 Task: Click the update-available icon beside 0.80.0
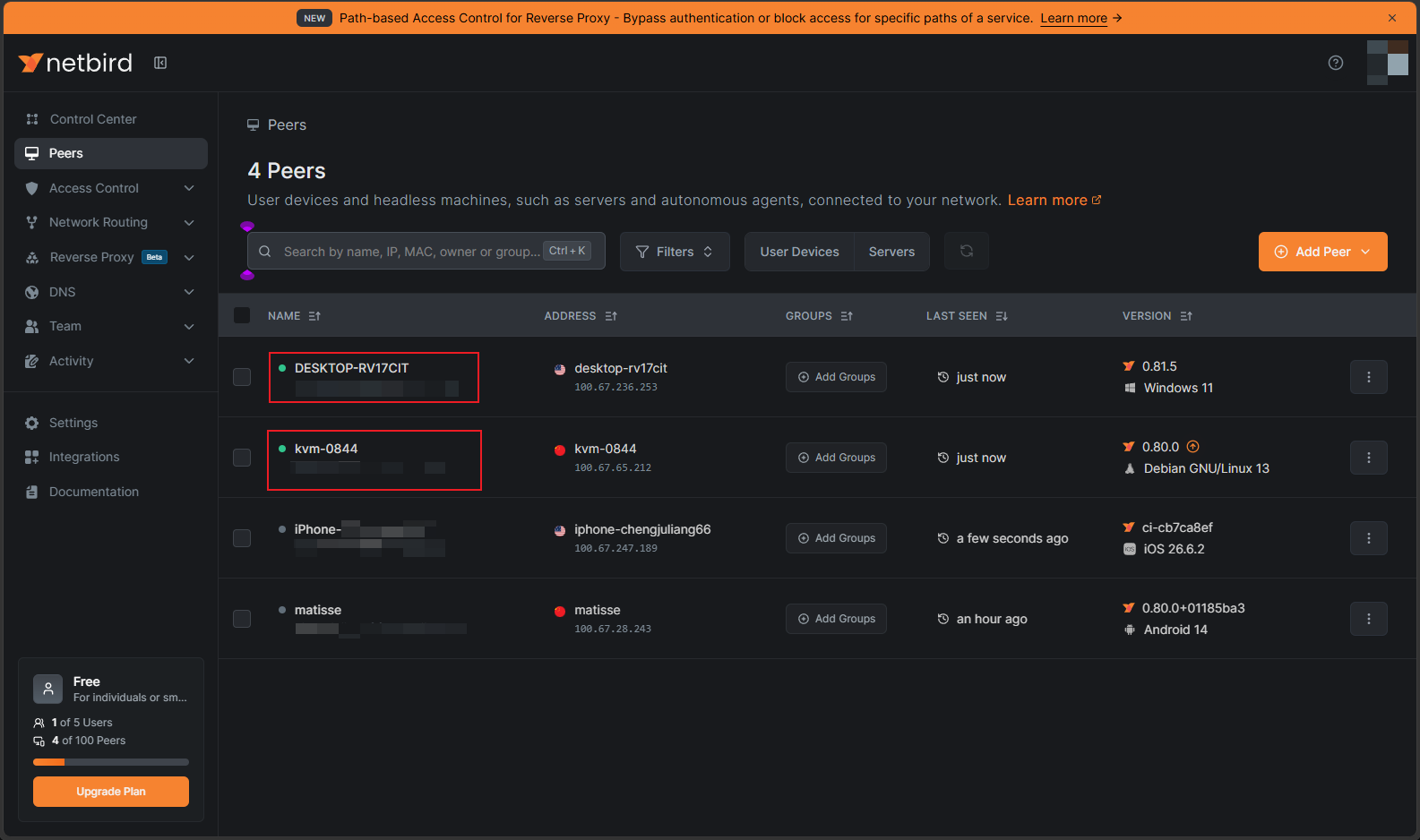(1192, 447)
